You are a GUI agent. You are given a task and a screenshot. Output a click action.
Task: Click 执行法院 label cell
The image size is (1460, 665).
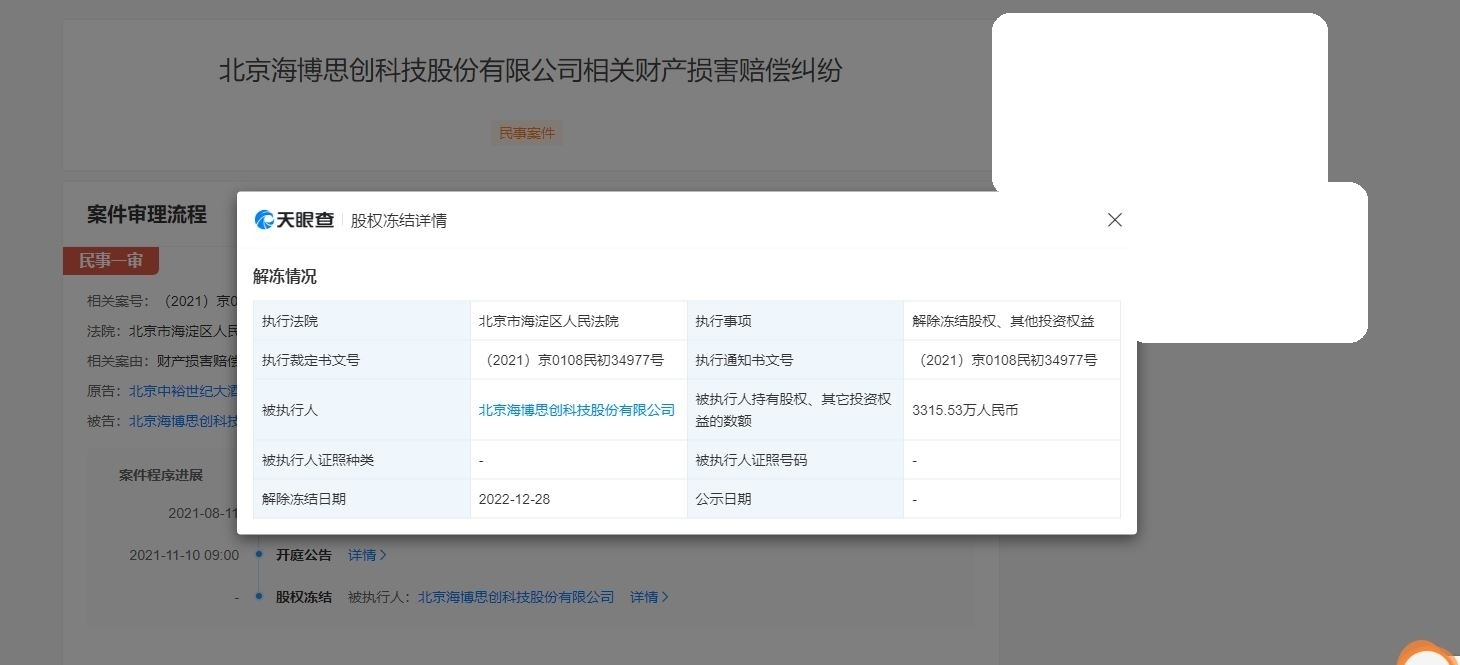coord(362,321)
